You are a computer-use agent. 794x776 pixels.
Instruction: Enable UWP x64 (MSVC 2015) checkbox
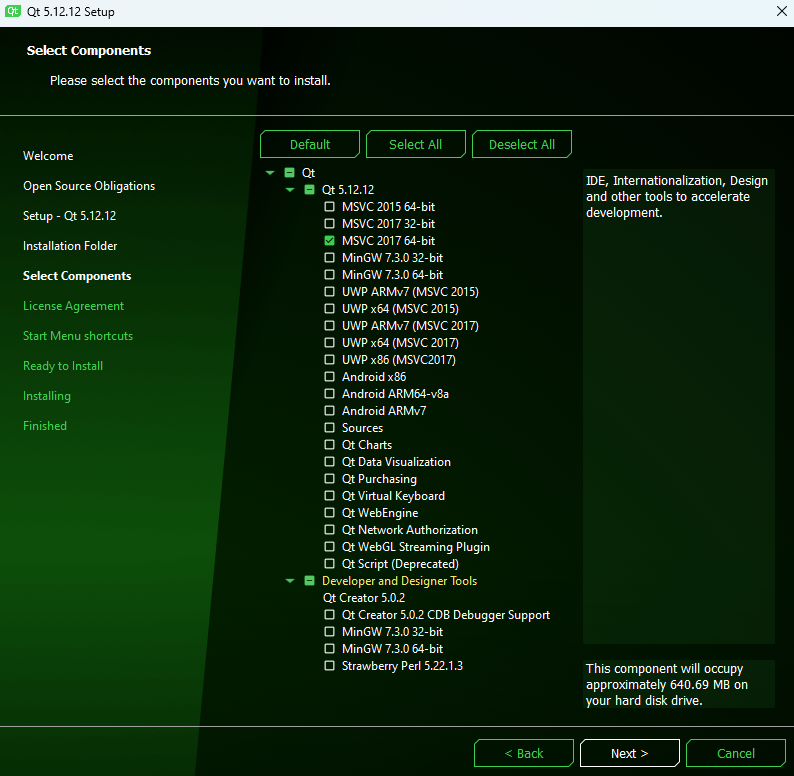(329, 308)
